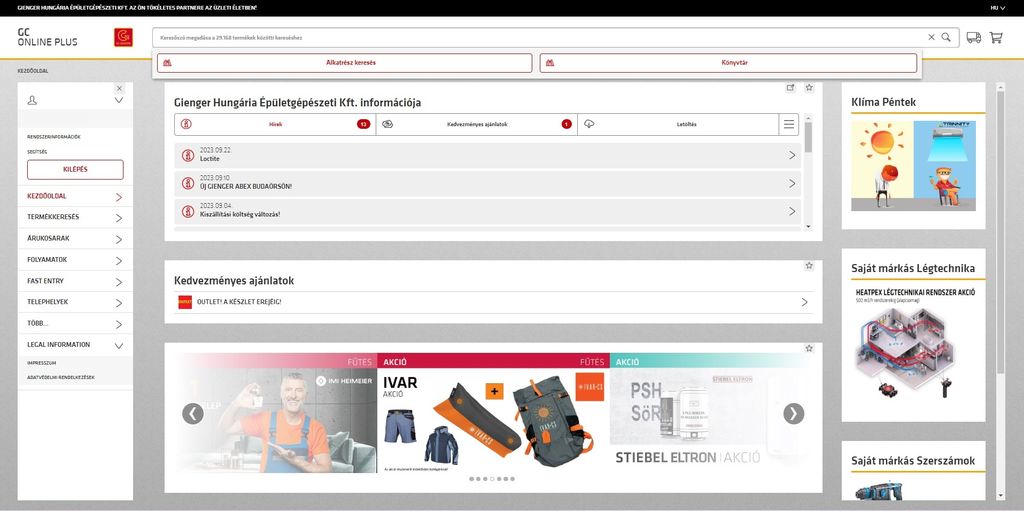Viewport: 1024px width, 511px height.
Task: Select ÁRUKOSARAK in the sidebar menu
Action: click(x=75, y=239)
